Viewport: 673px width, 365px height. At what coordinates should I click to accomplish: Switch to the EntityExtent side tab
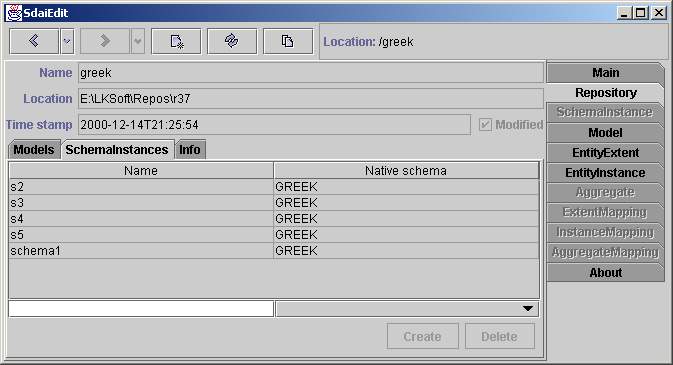coord(605,152)
